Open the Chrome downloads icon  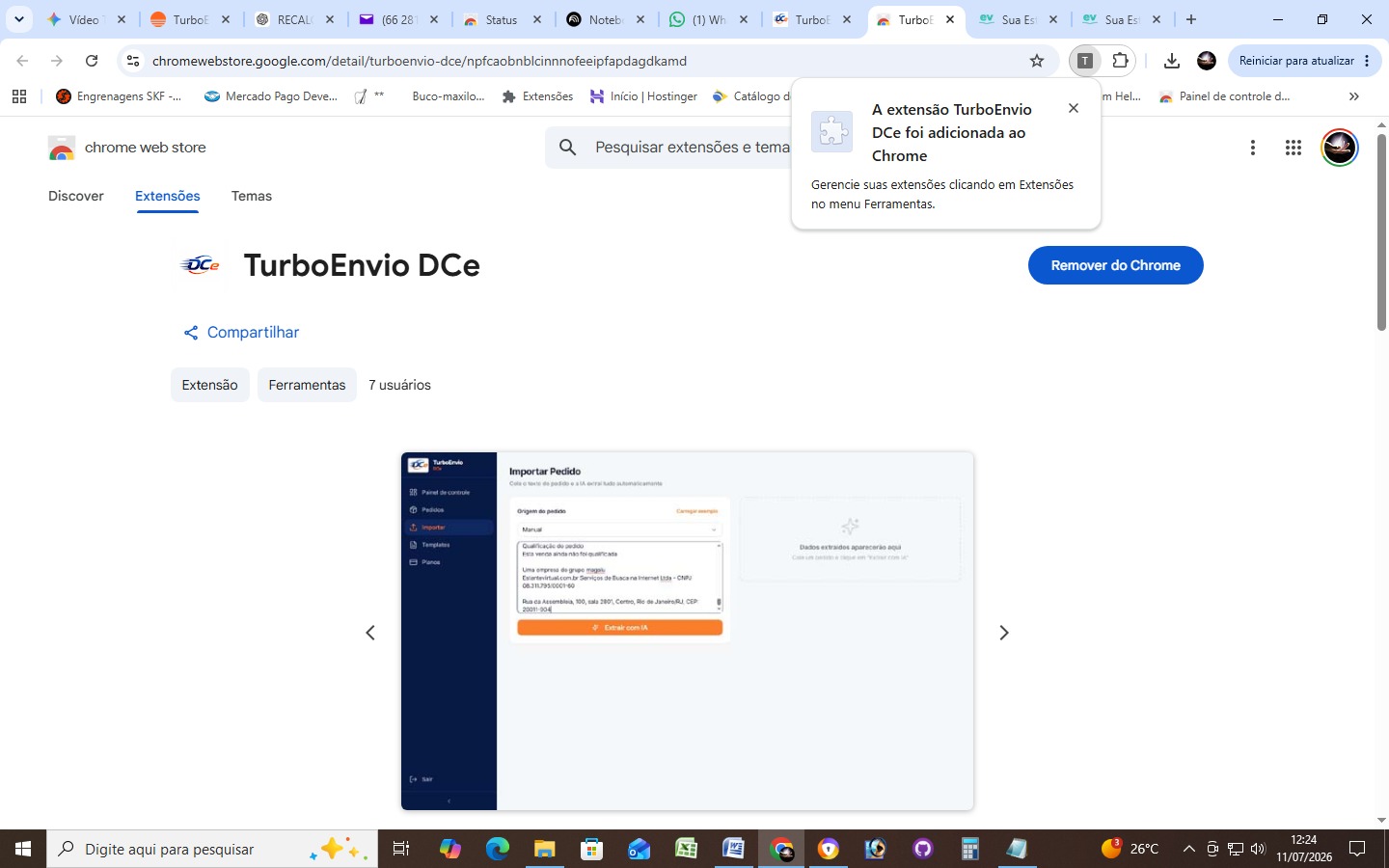pos(1171,61)
